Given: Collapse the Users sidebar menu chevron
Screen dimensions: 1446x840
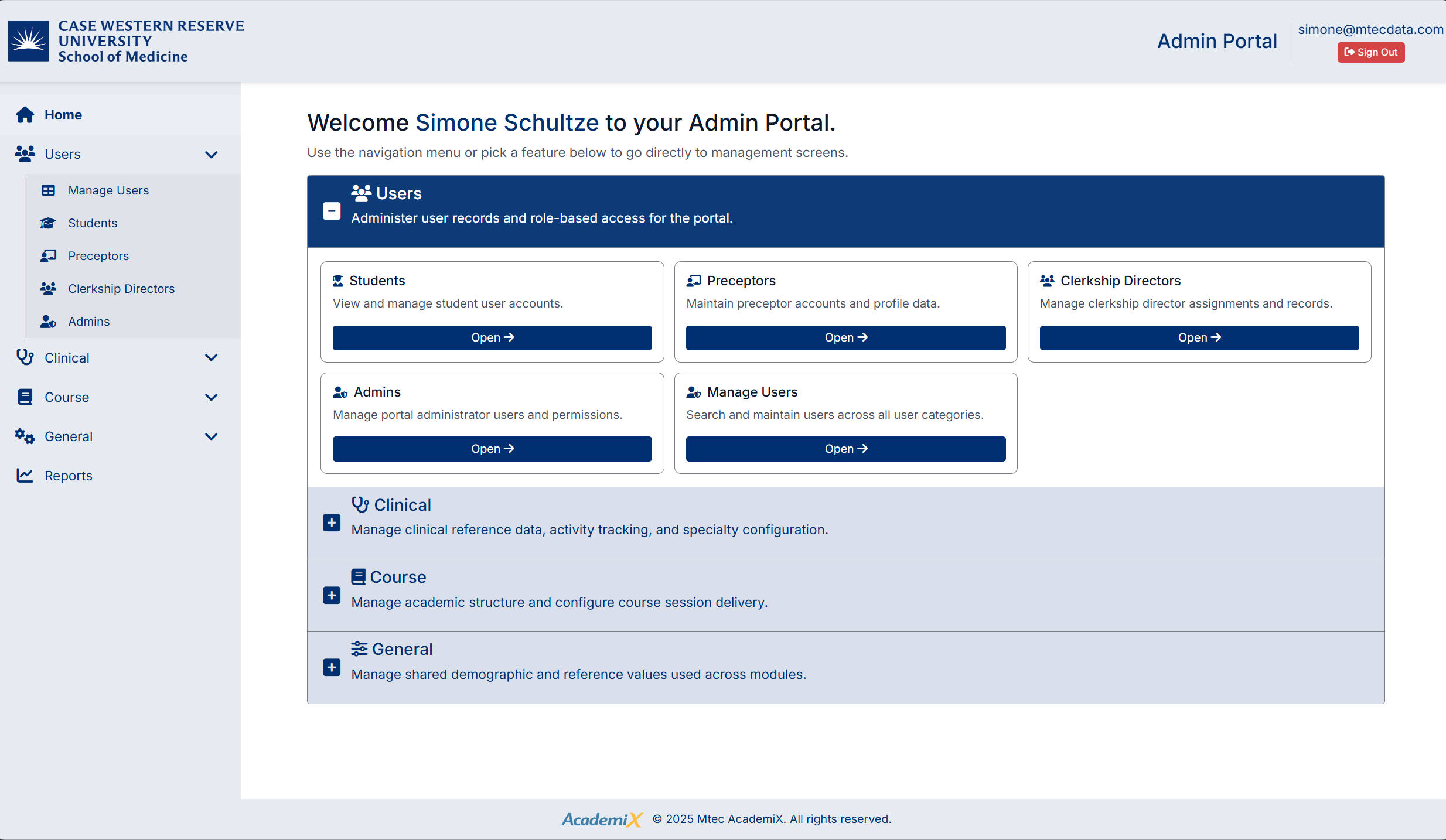Looking at the screenshot, I should [212, 155].
